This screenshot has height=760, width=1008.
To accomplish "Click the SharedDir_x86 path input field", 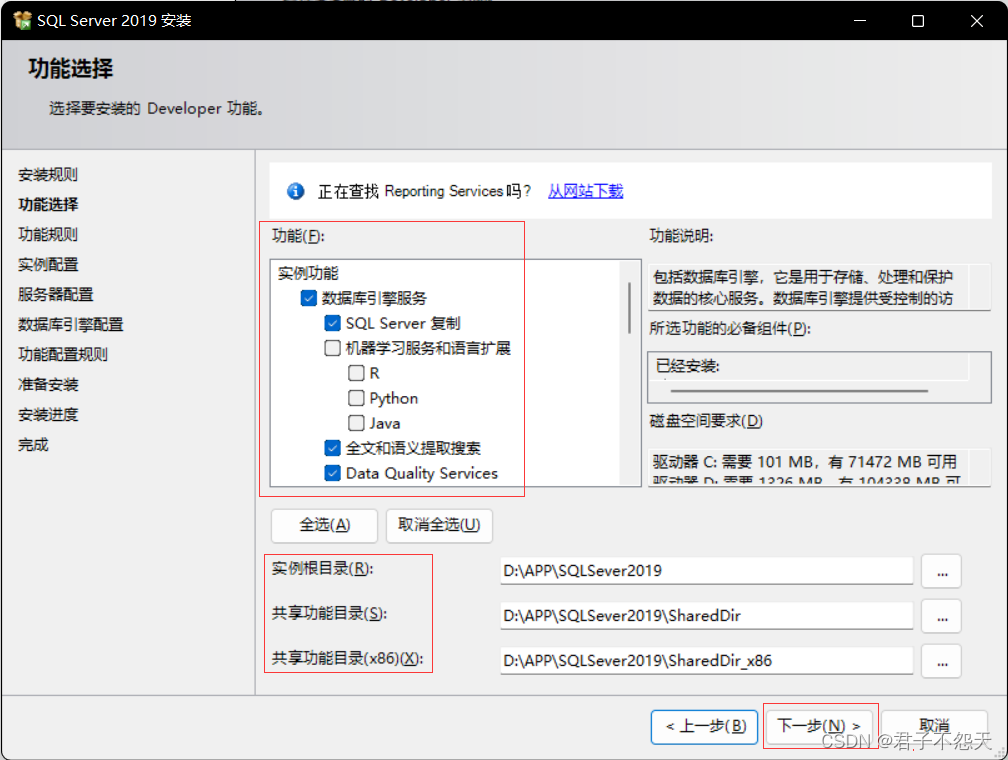I will pos(706,661).
